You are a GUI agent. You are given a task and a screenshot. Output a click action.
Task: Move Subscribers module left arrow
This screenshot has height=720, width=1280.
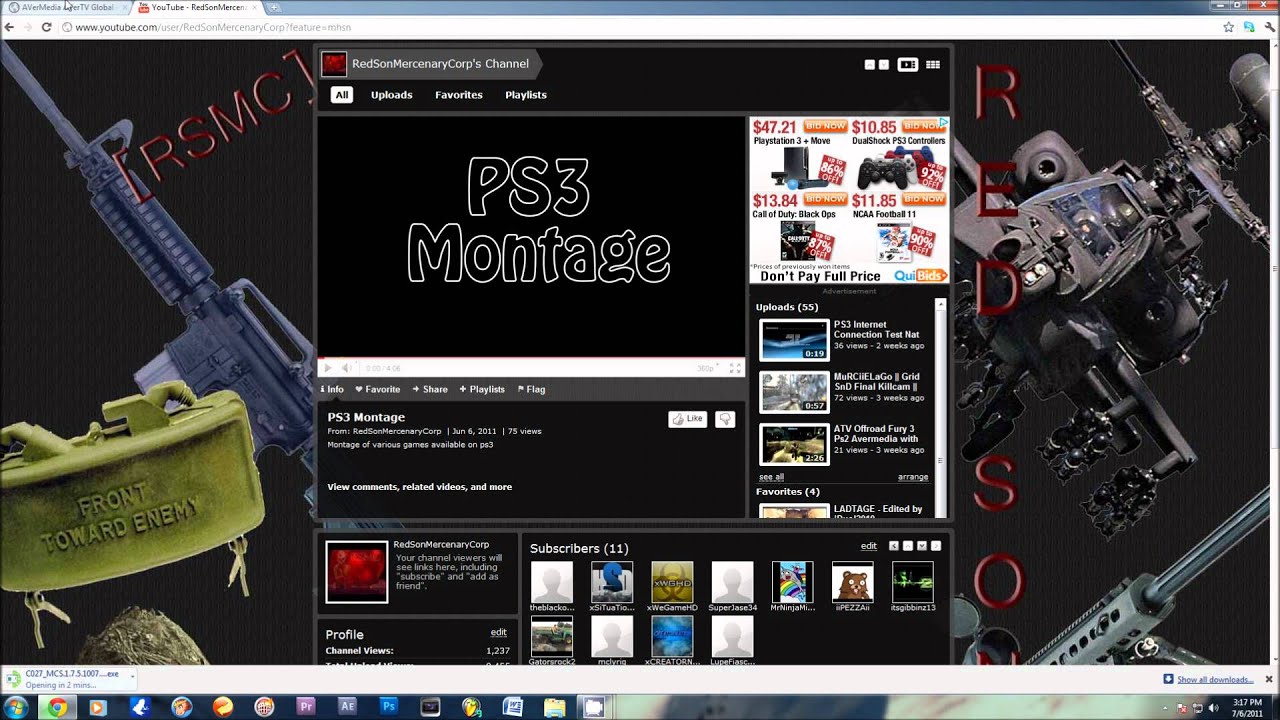(894, 546)
